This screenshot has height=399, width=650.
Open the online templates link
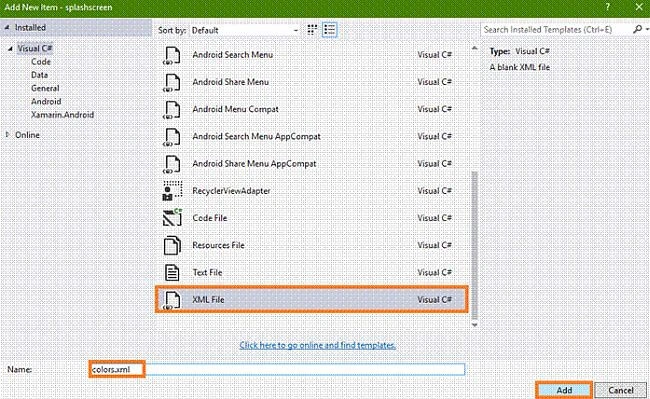click(318, 345)
